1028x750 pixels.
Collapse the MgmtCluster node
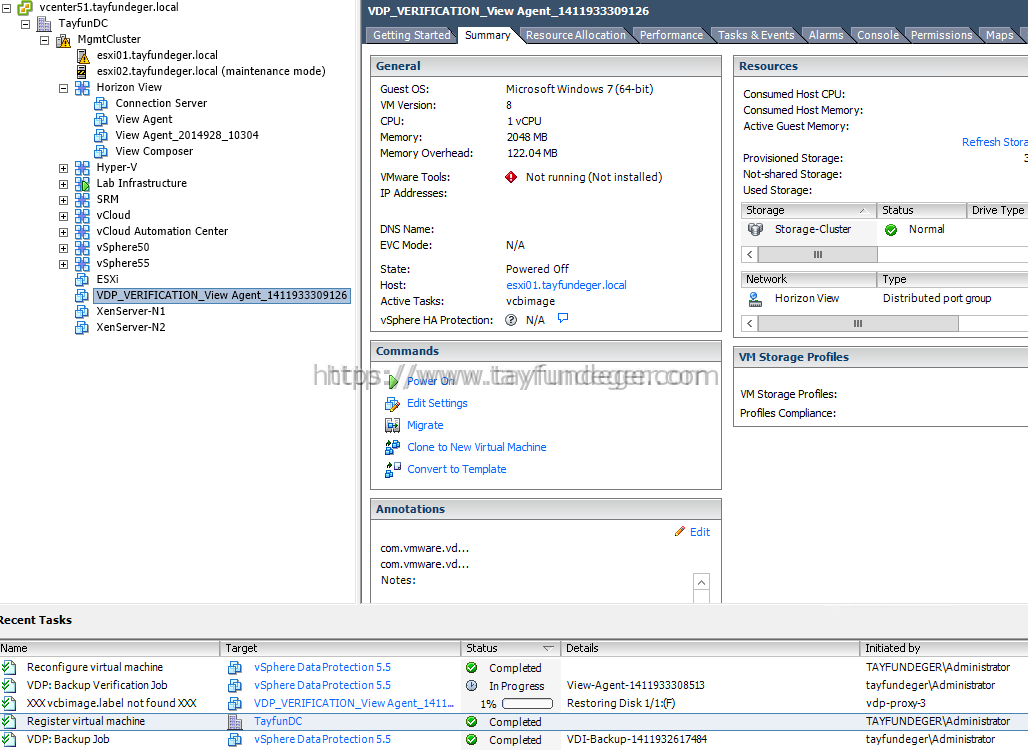tap(45, 40)
